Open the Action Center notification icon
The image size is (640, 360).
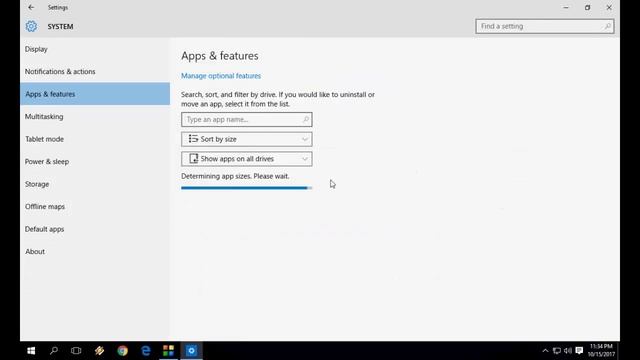[579, 351]
